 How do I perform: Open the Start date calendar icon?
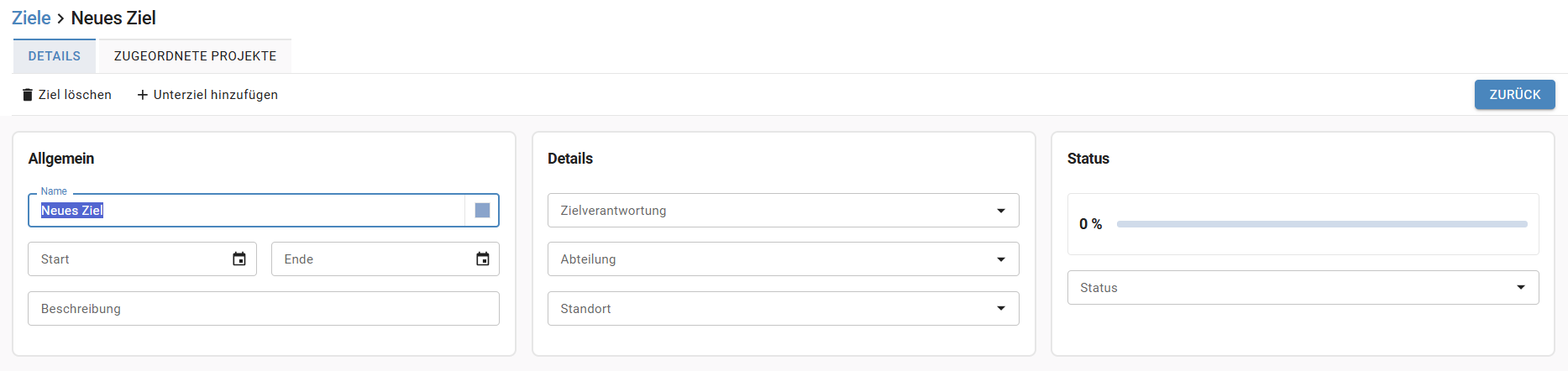tap(239, 259)
